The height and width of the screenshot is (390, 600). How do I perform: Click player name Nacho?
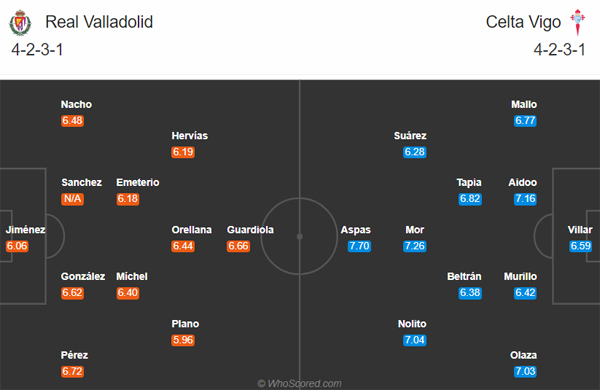click(x=76, y=104)
